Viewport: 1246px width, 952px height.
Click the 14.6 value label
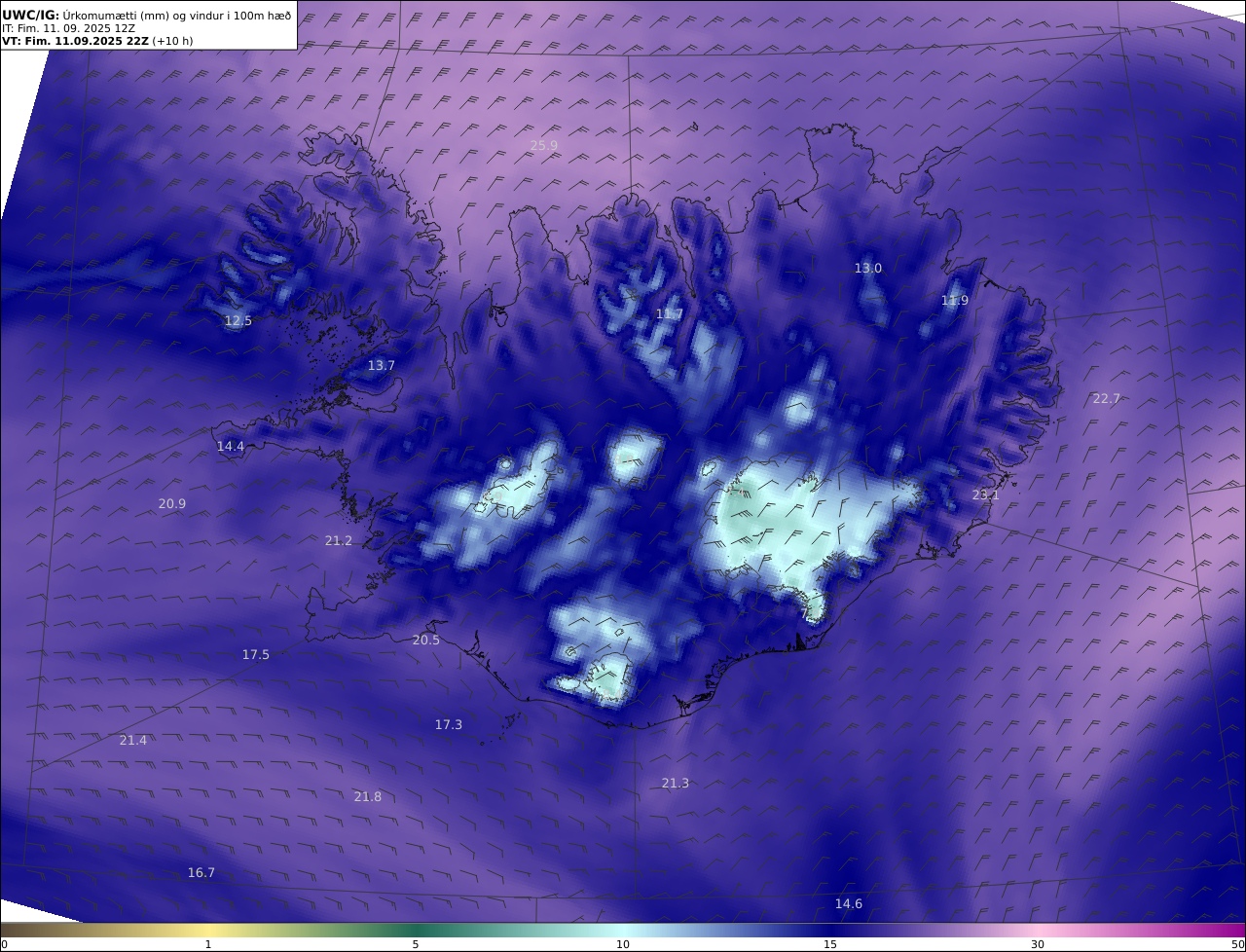click(849, 904)
